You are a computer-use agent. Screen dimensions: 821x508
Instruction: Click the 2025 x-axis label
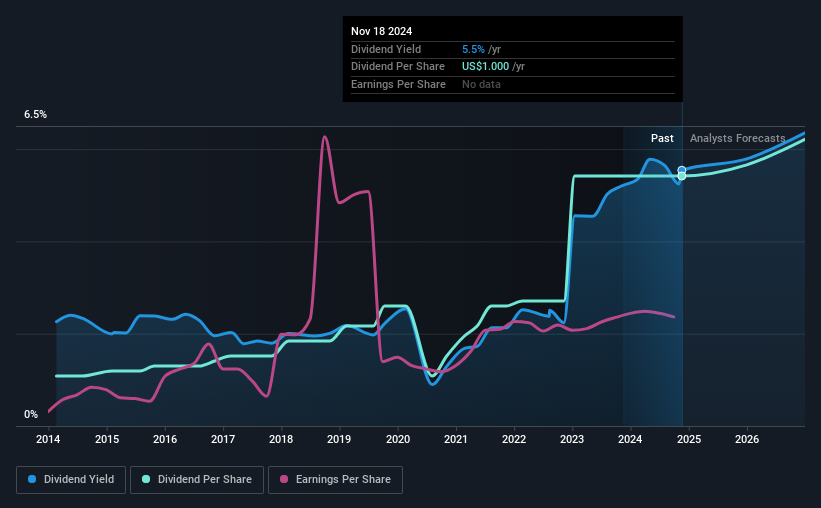689,439
